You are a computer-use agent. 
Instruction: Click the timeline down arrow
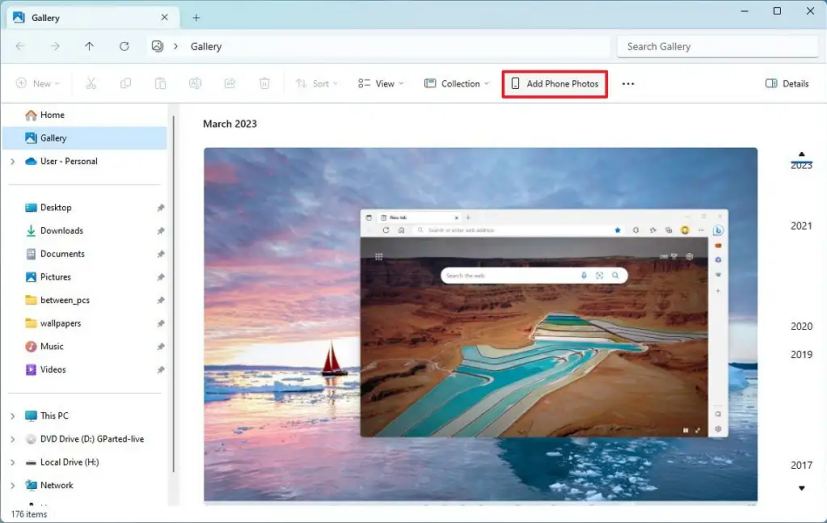pyautogui.click(x=802, y=488)
